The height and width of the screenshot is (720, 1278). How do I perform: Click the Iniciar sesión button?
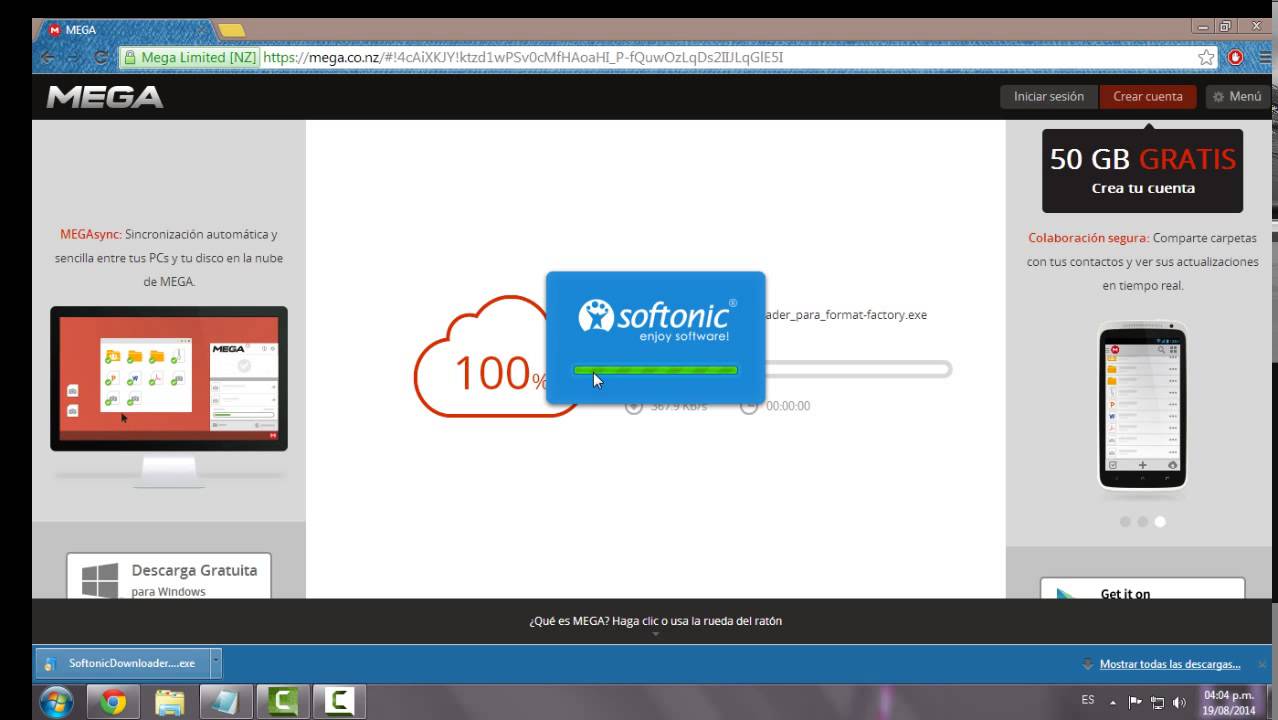point(1049,97)
